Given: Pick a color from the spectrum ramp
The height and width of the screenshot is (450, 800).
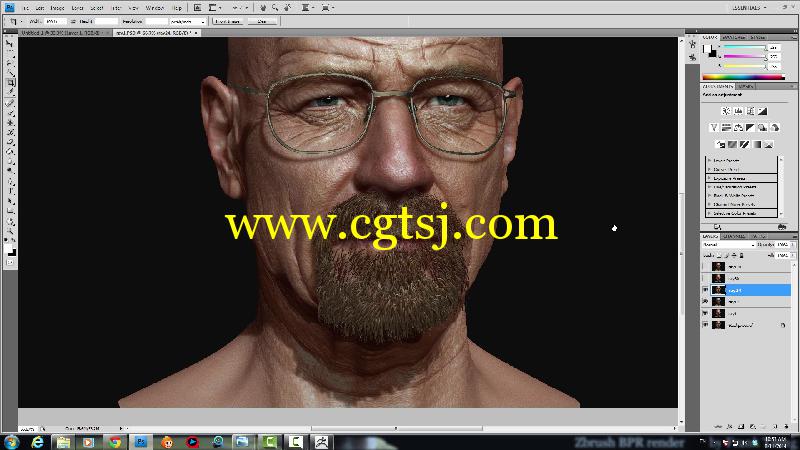Looking at the screenshot, I should [743, 77].
